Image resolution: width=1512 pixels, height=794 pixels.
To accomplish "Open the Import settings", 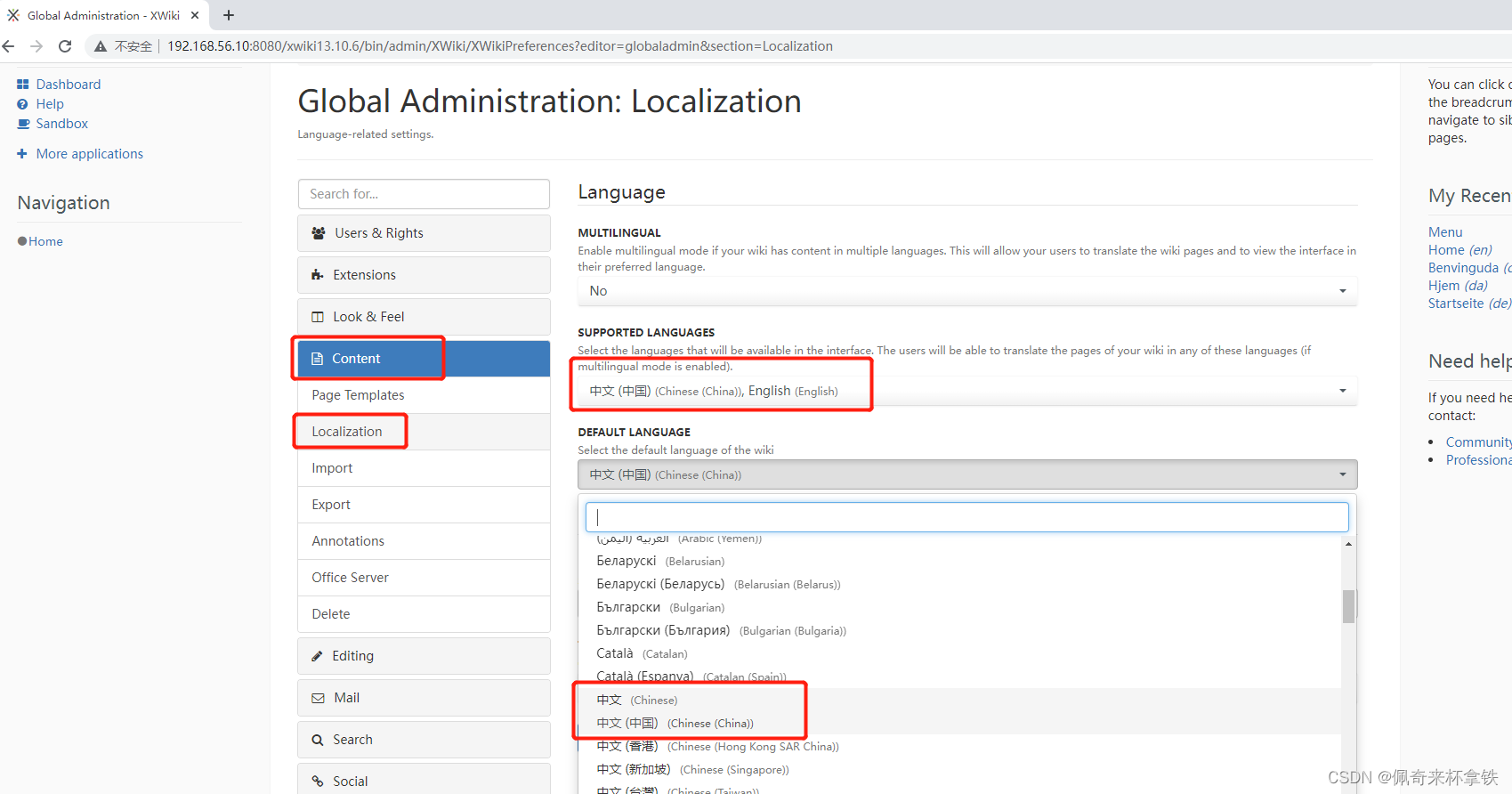I will pyautogui.click(x=424, y=468).
